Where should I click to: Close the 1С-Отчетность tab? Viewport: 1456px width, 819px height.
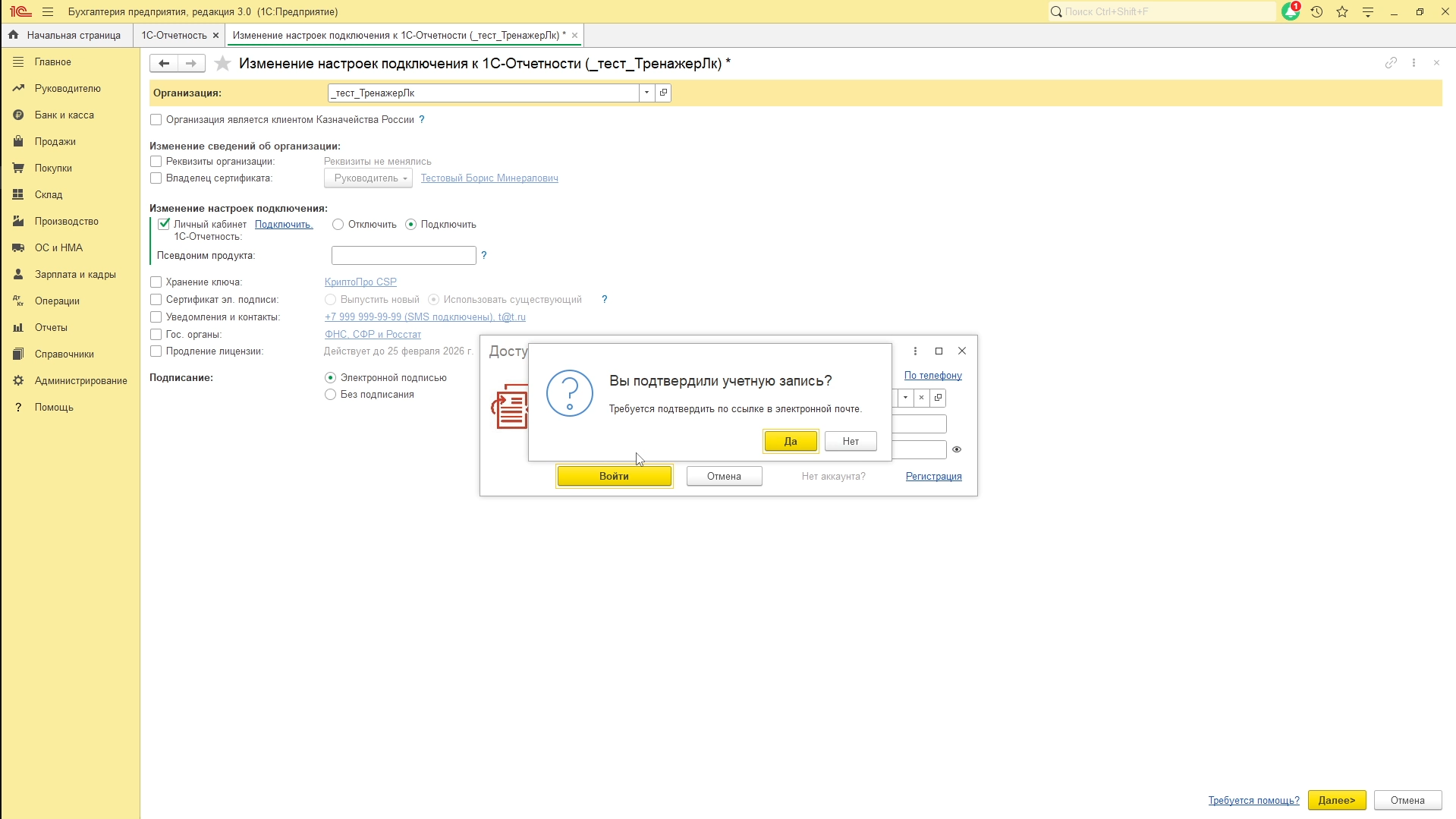(215, 35)
